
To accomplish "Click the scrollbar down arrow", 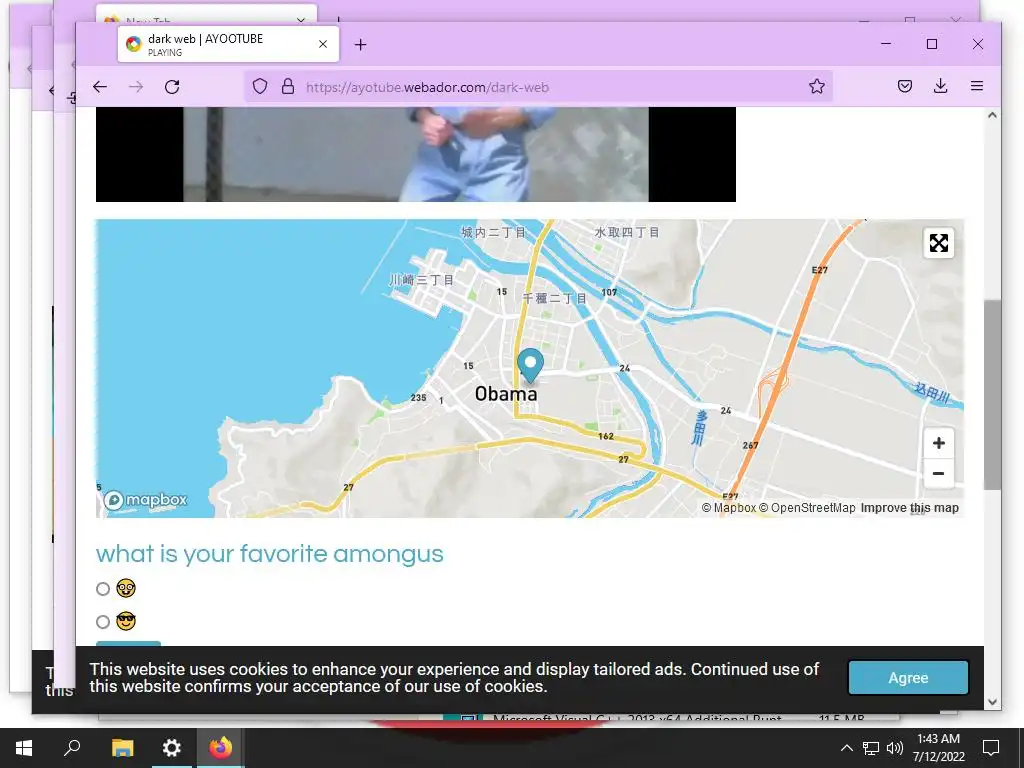I will [x=992, y=703].
